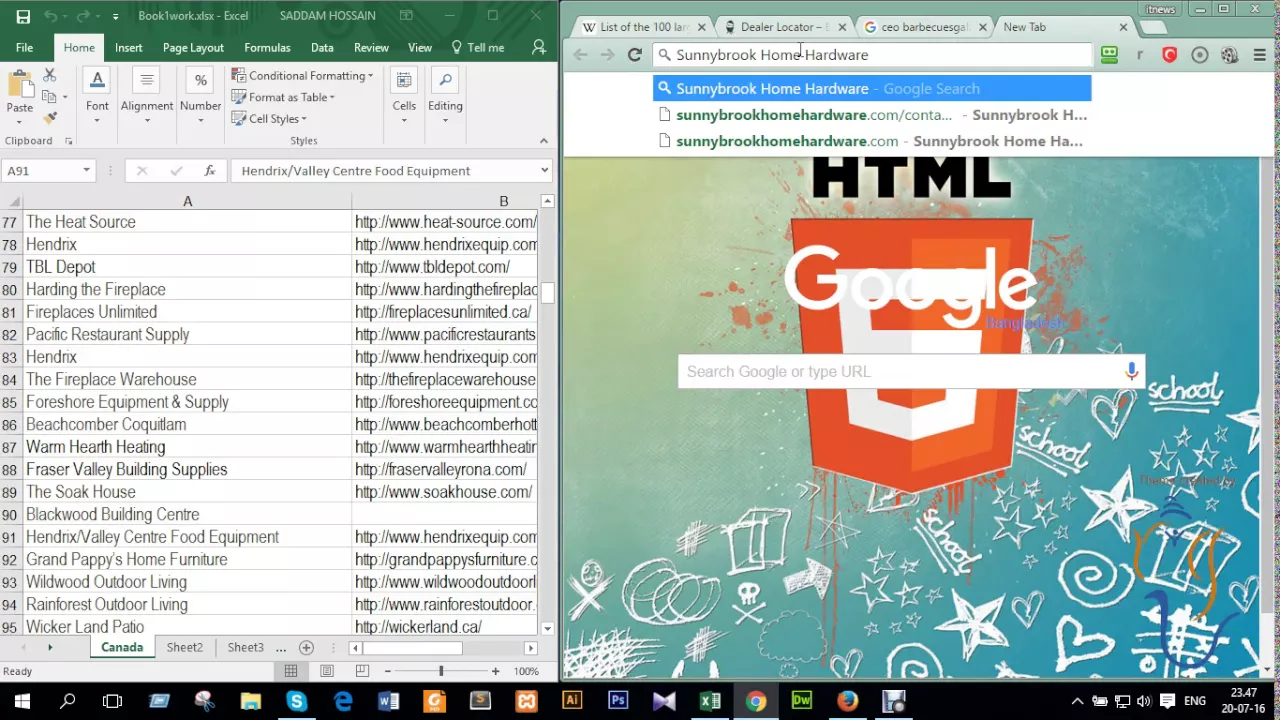
Task: Open Photoshop from the taskbar
Action: click(x=618, y=701)
